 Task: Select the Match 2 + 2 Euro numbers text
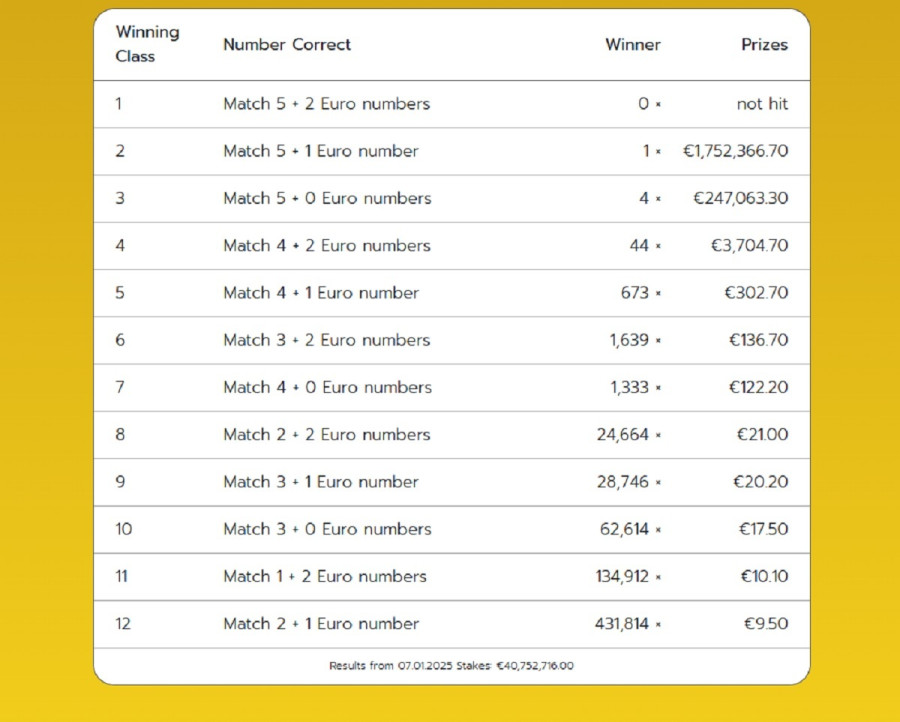(327, 434)
